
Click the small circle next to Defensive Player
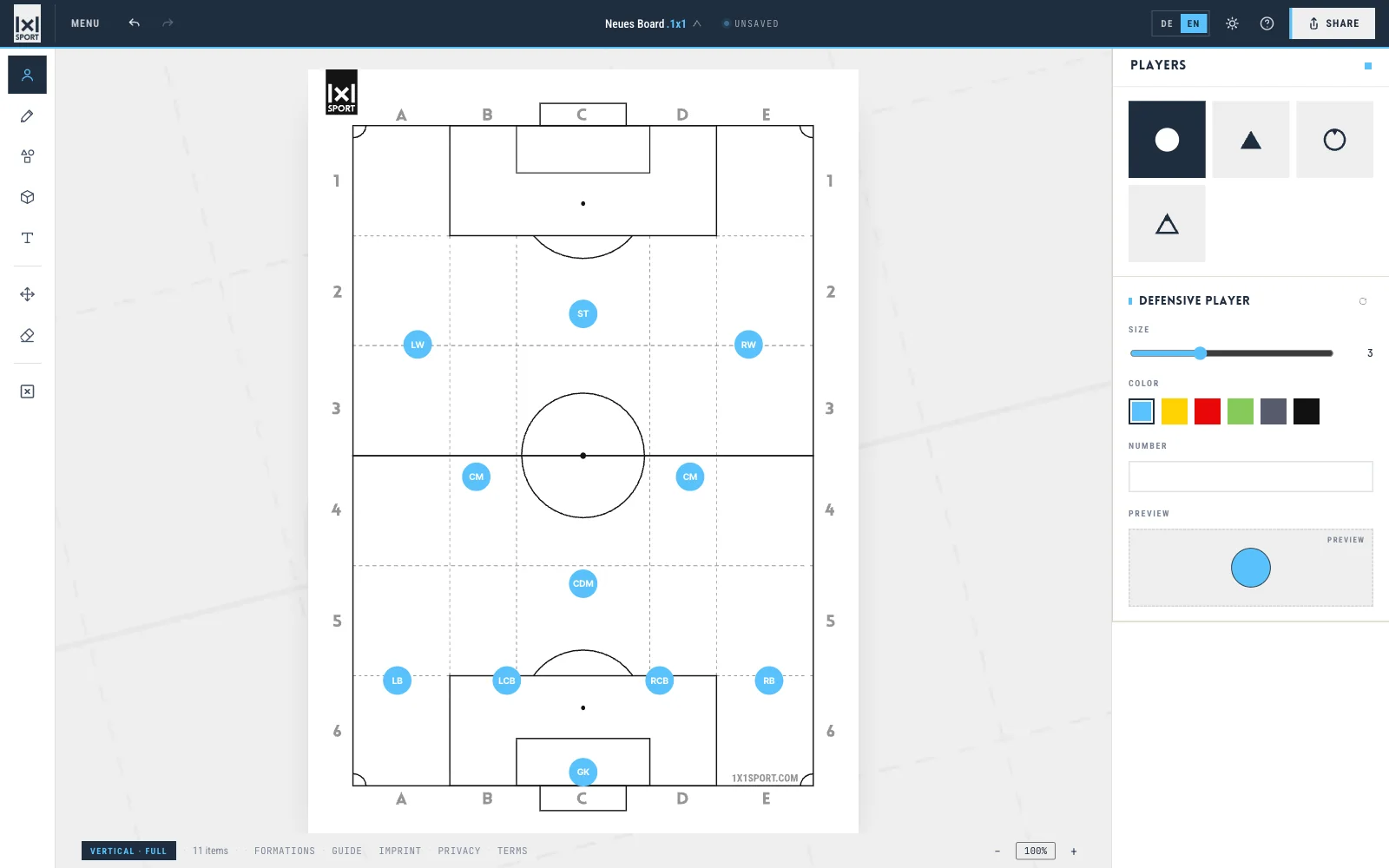pos(1363,301)
